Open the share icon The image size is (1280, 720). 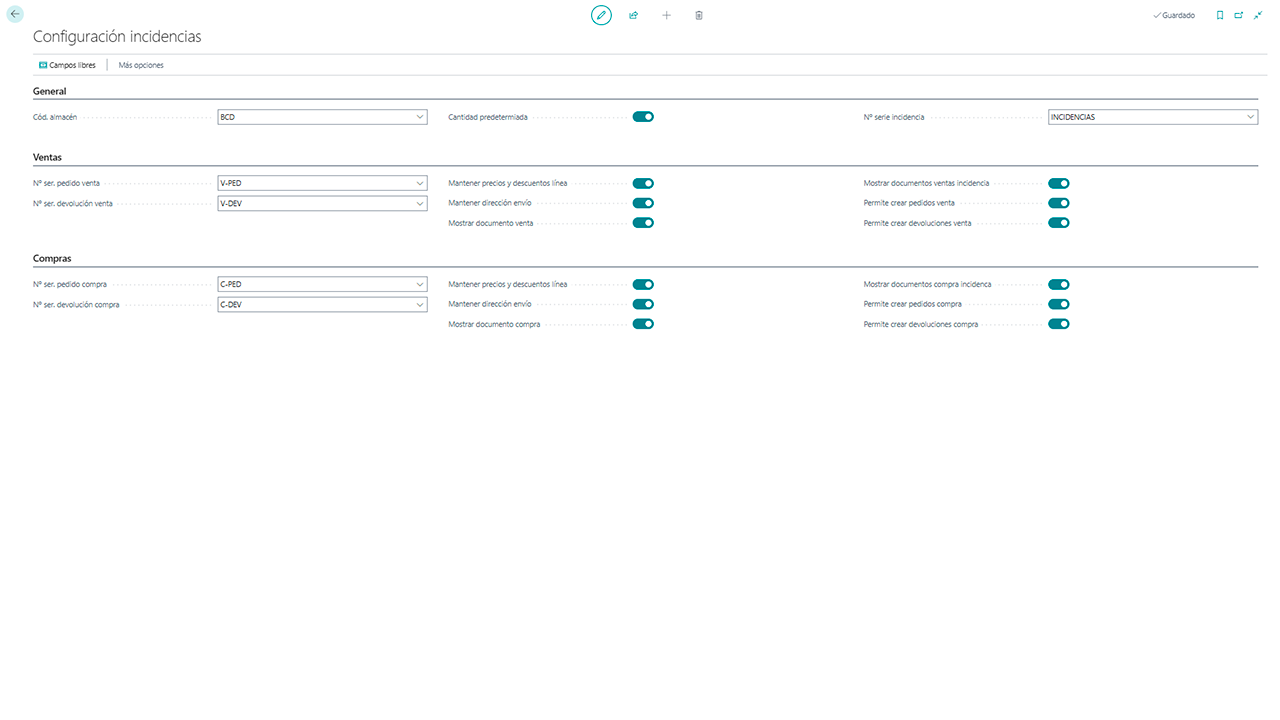(634, 15)
